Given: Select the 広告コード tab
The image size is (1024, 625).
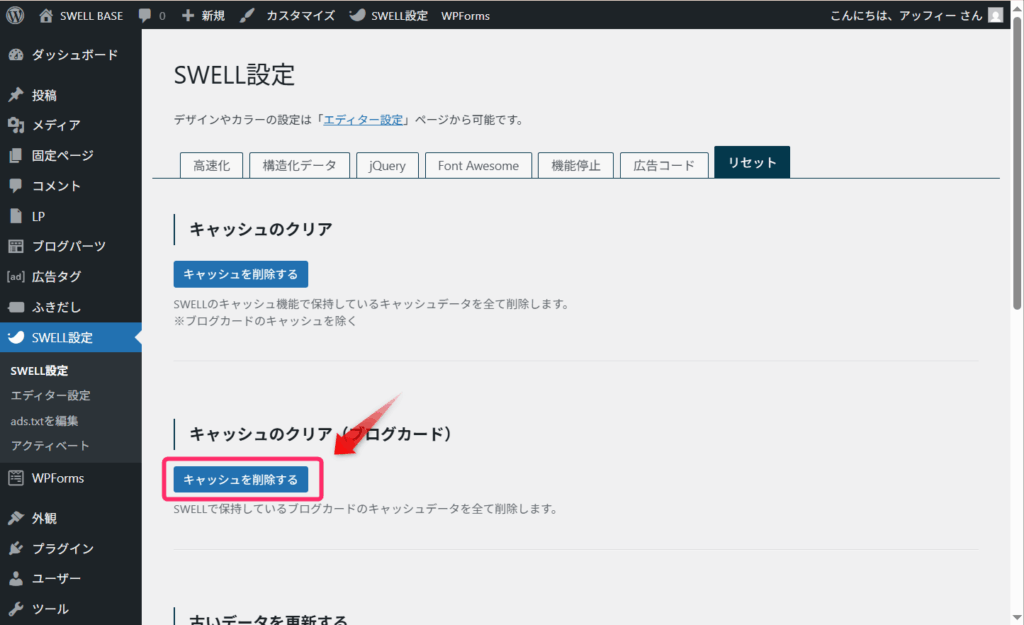Looking at the screenshot, I should [664, 165].
